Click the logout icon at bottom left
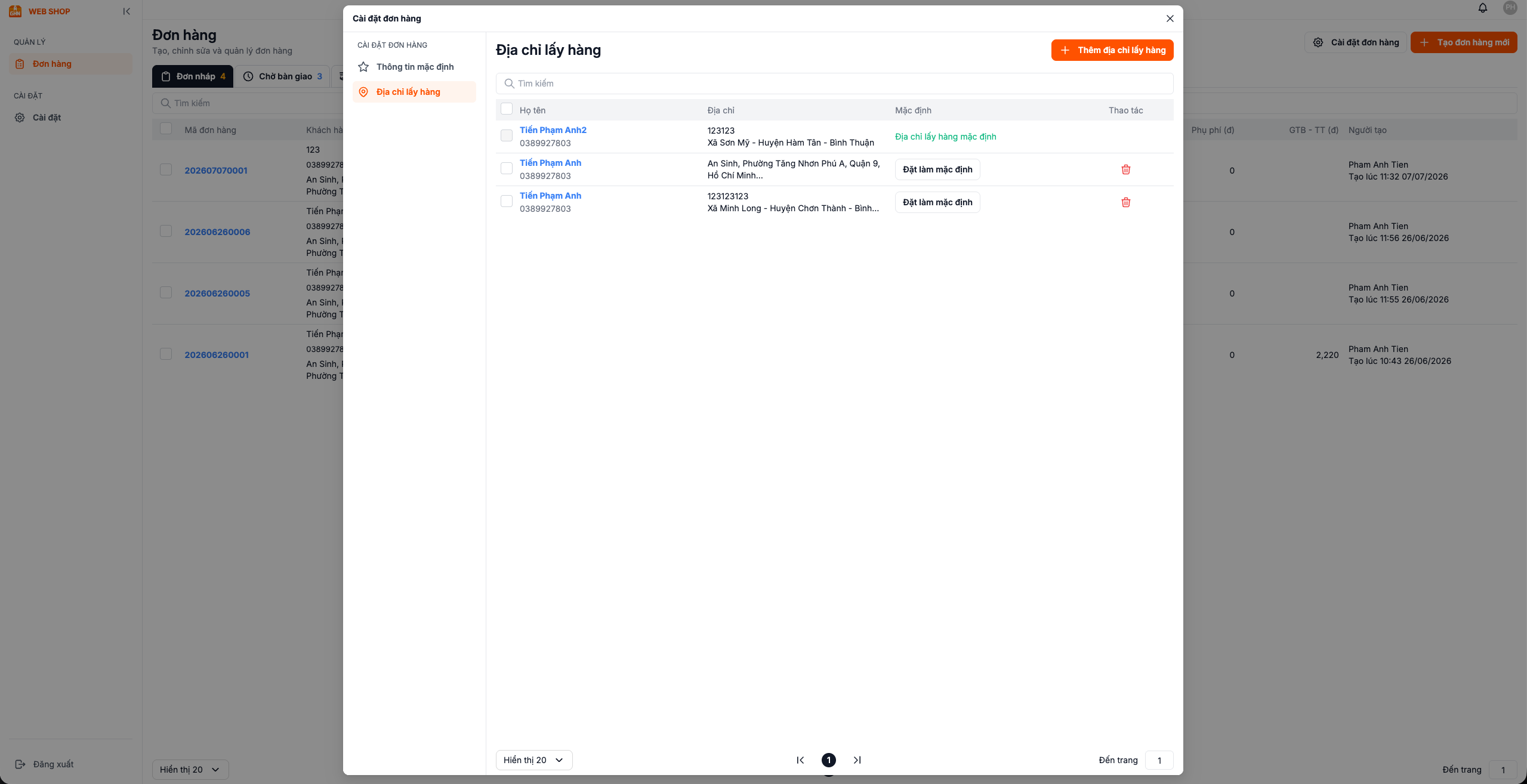1527x784 pixels. (x=20, y=764)
